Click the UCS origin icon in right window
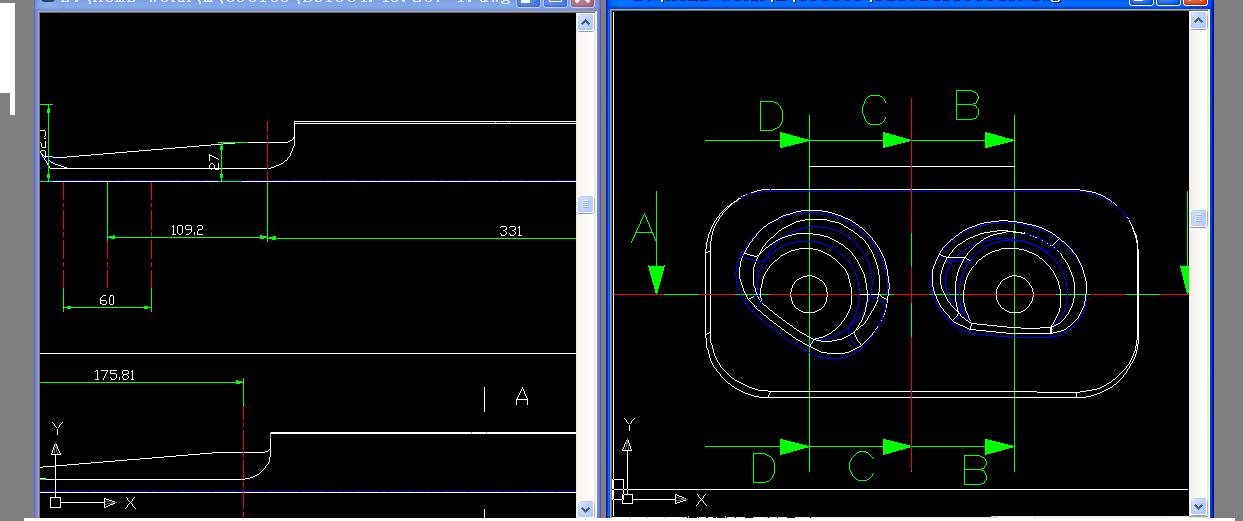1243x521 pixels. point(627,497)
